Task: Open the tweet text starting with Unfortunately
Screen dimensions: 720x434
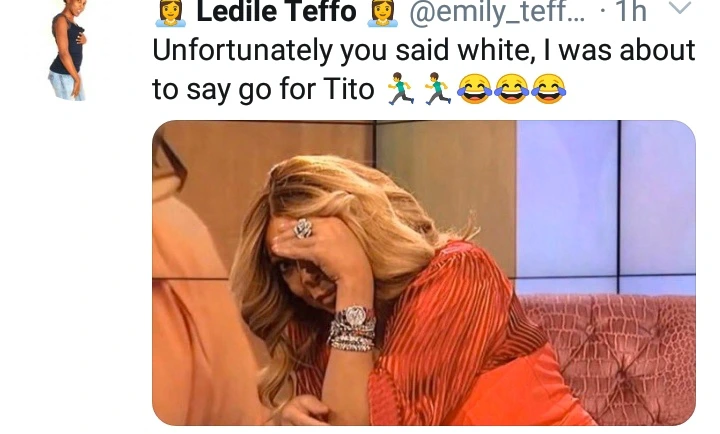Action: [423, 69]
